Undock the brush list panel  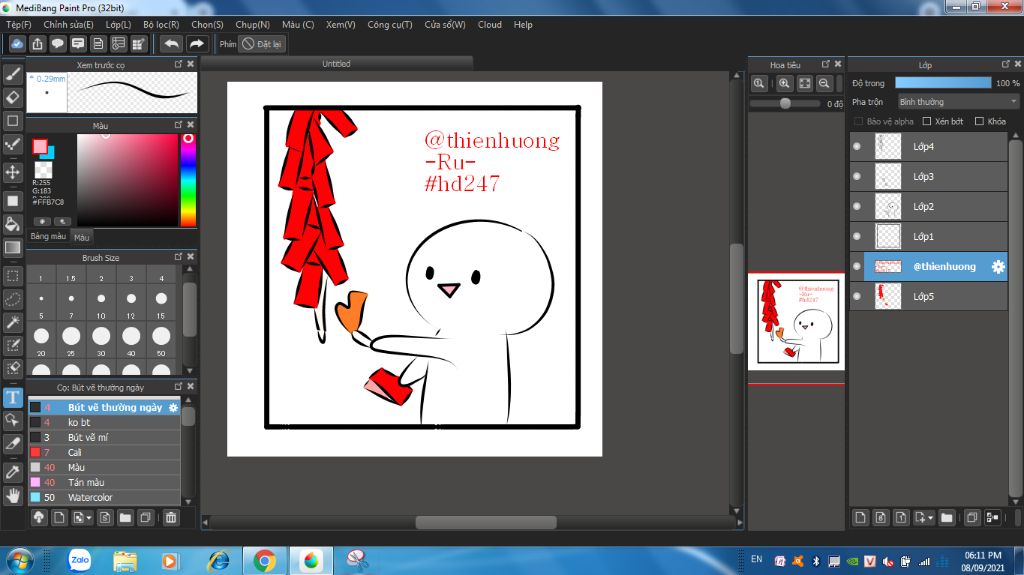(178, 387)
